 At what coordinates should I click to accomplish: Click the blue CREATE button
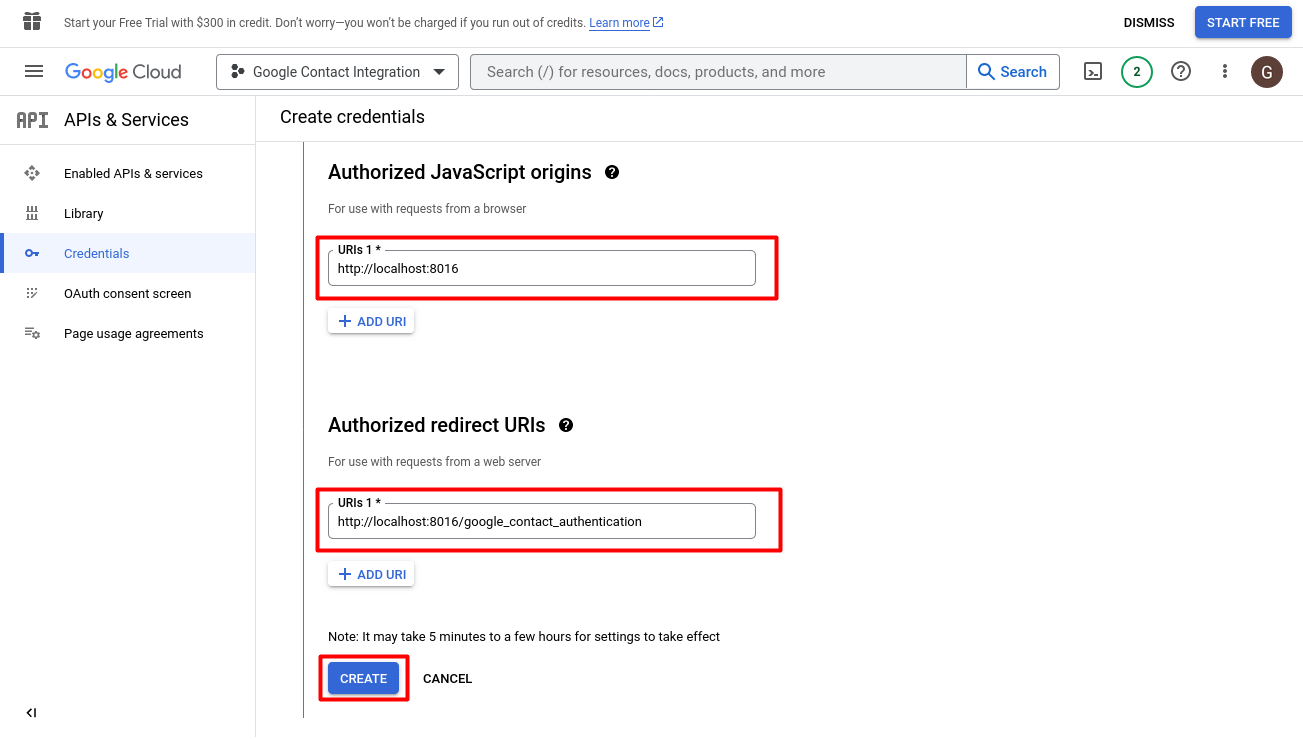(x=363, y=678)
